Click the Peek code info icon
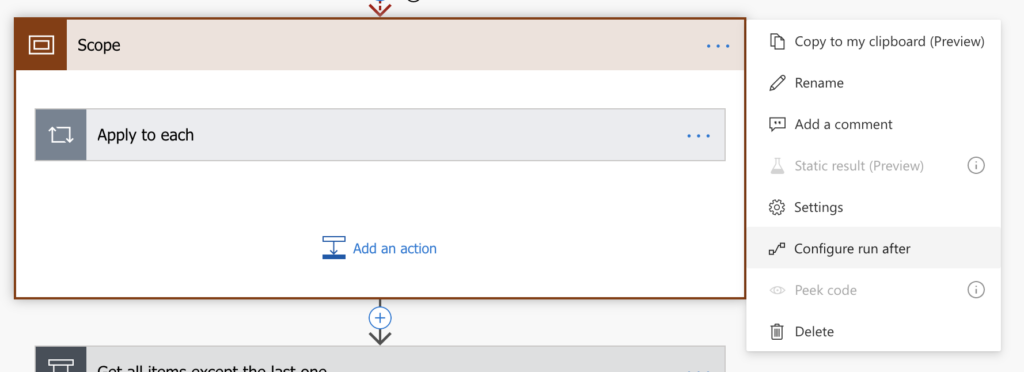 tap(976, 290)
